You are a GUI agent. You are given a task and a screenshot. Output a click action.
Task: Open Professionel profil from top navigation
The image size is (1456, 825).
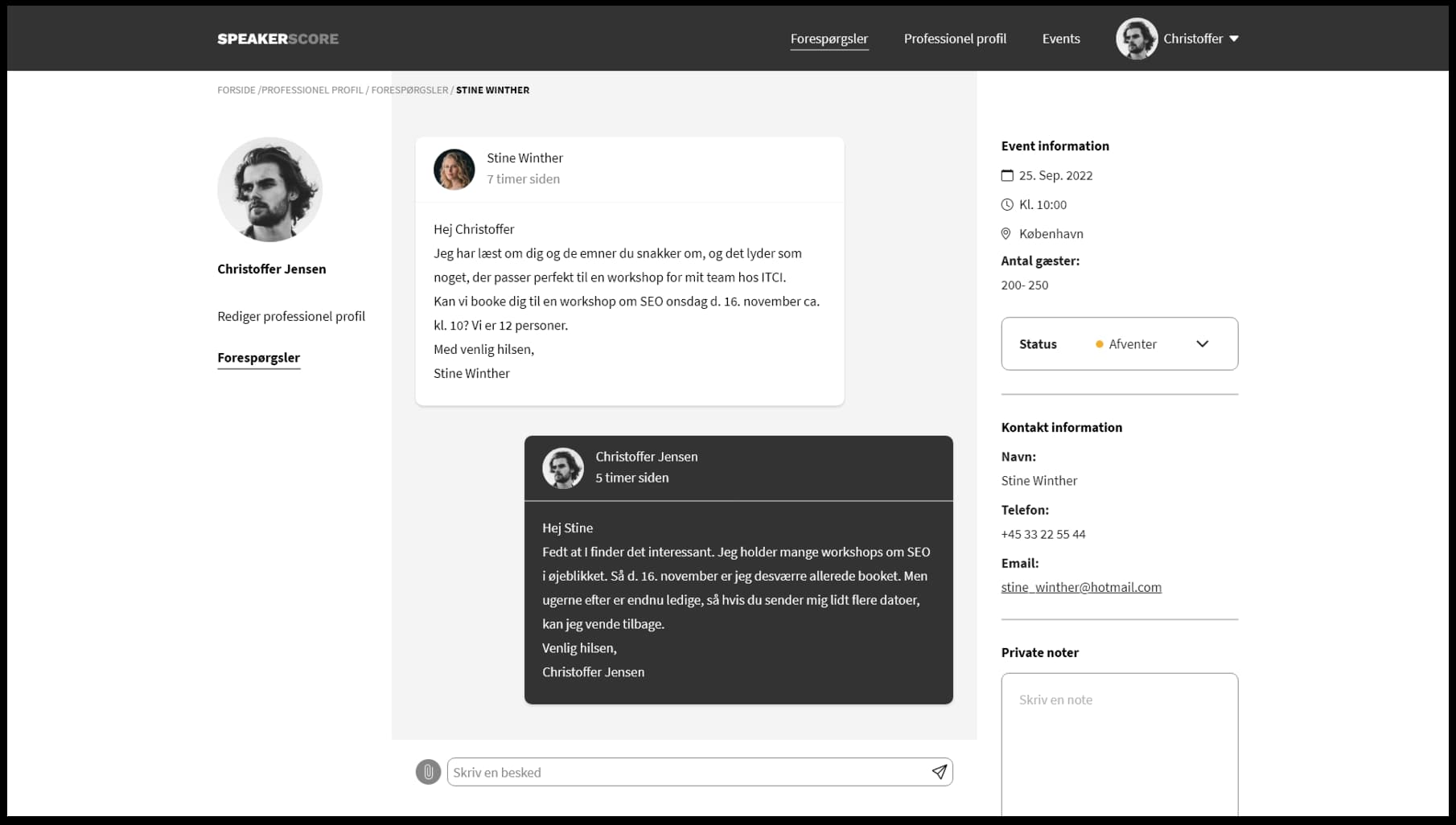click(x=955, y=38)
